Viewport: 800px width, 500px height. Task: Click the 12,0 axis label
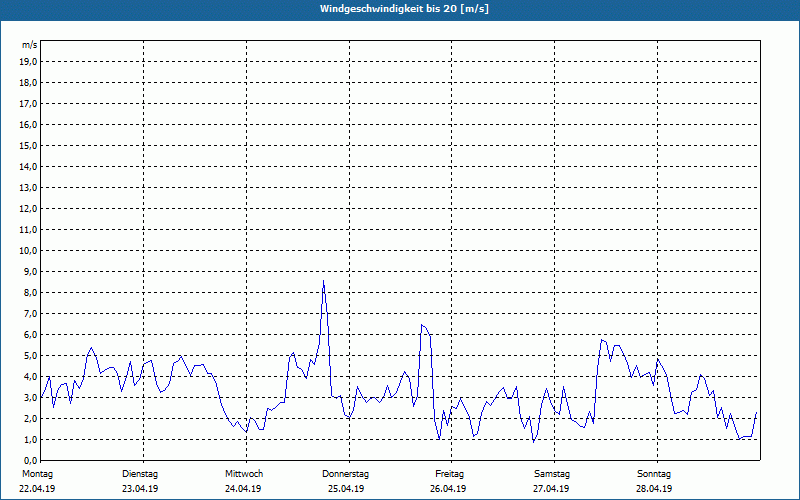[29, 209]
